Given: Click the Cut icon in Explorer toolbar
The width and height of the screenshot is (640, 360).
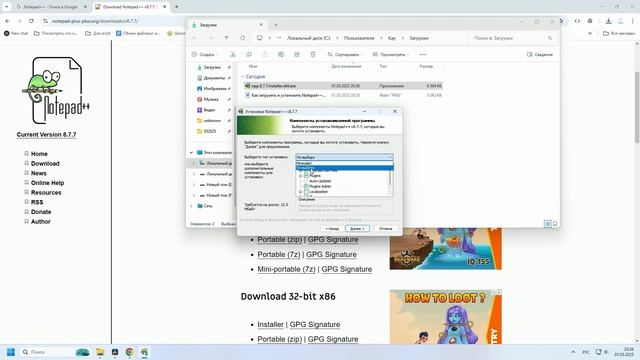Looking at the screenshot, I should [233, 54].
